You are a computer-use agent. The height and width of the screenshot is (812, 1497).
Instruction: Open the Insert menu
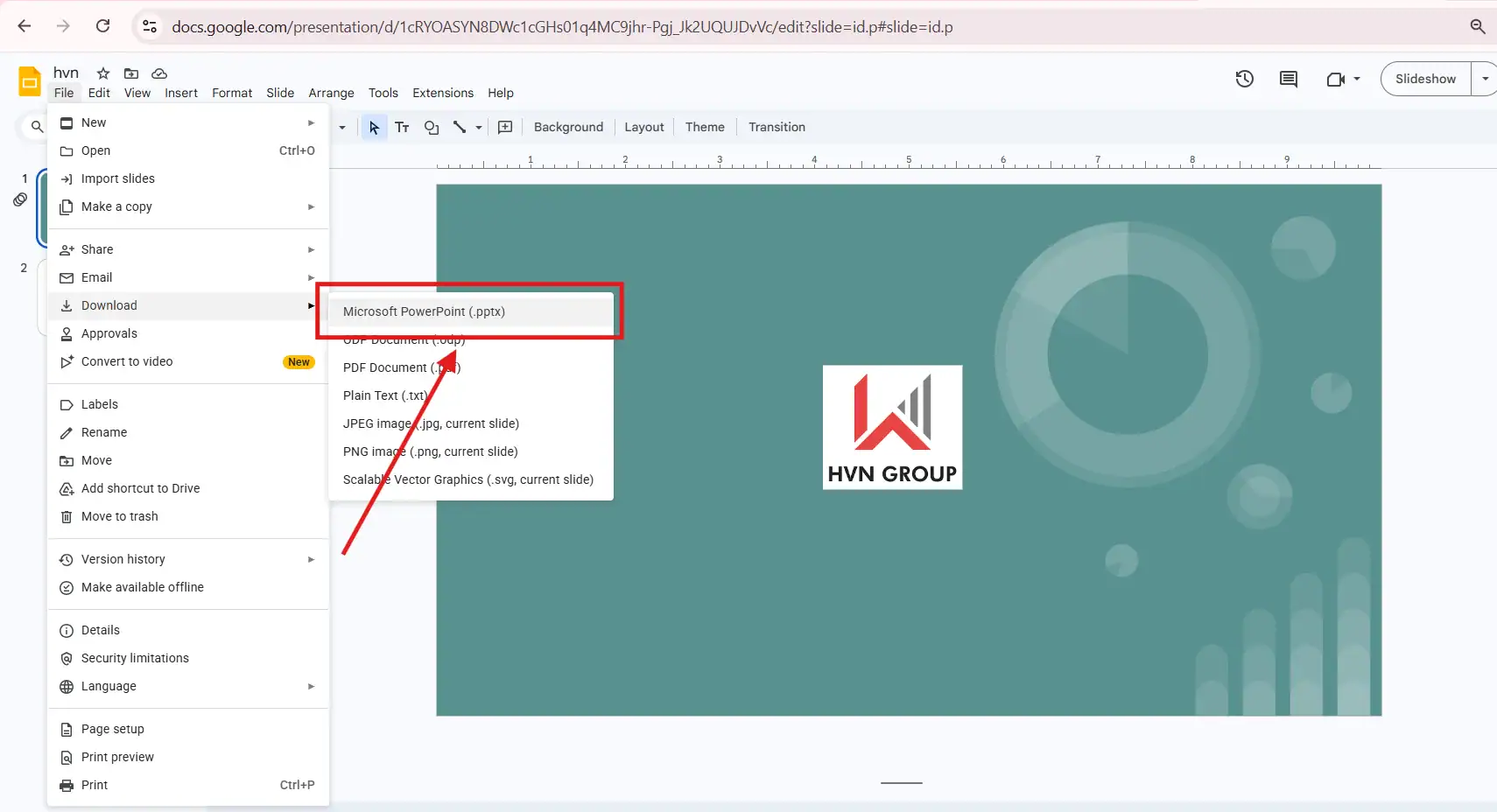[181, 93]
